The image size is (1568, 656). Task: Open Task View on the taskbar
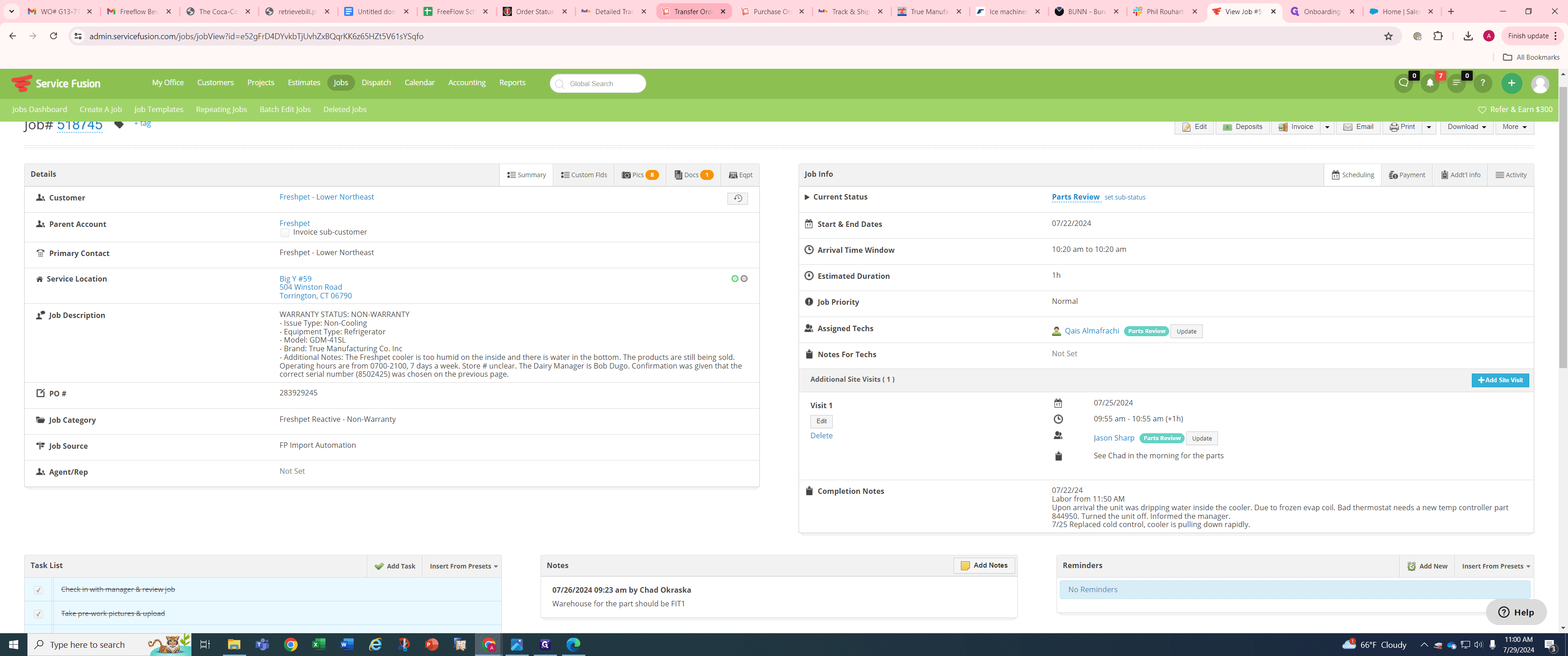(x=205, y=645)
